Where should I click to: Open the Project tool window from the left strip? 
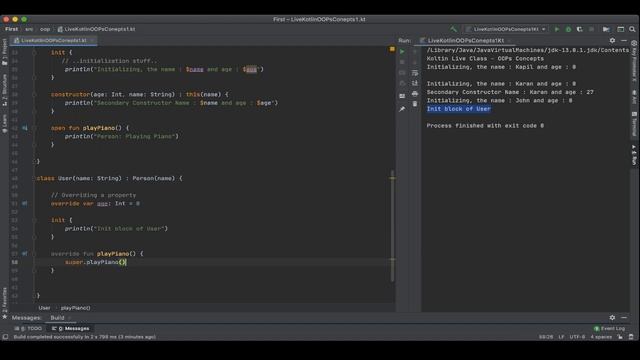coord(5,52)
